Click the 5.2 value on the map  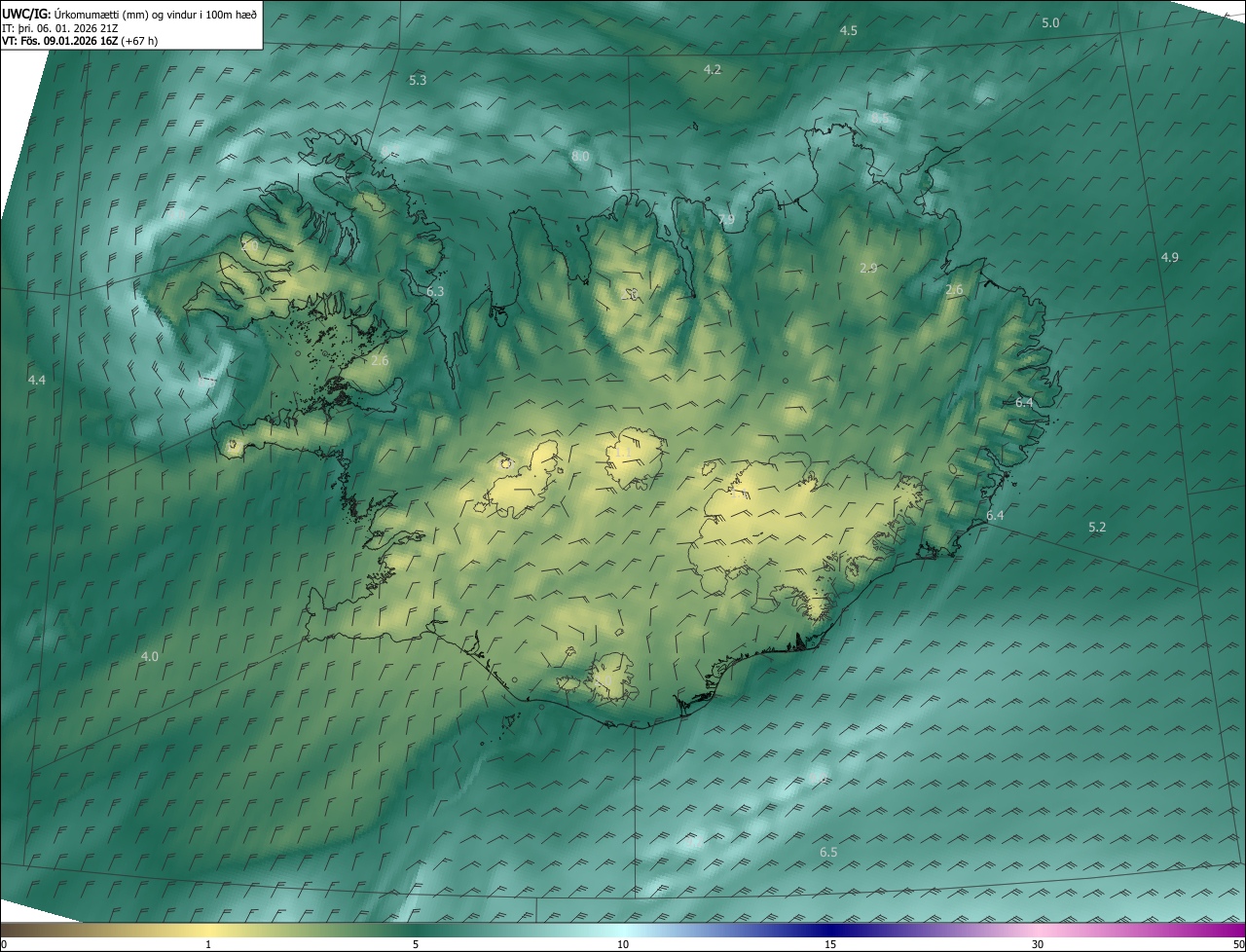1097,528
